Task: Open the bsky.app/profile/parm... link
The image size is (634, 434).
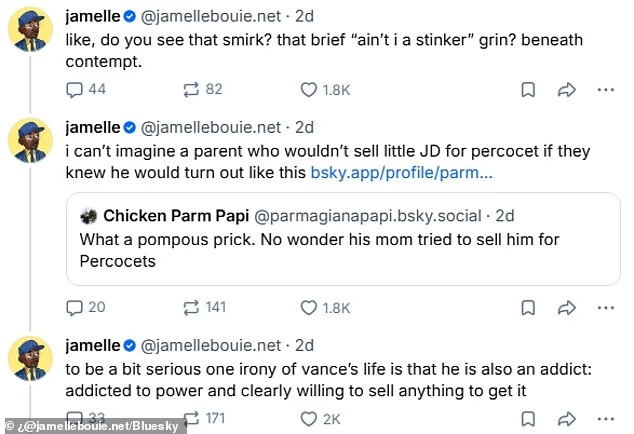Action: pyautogui.click(x=401, y=173)
